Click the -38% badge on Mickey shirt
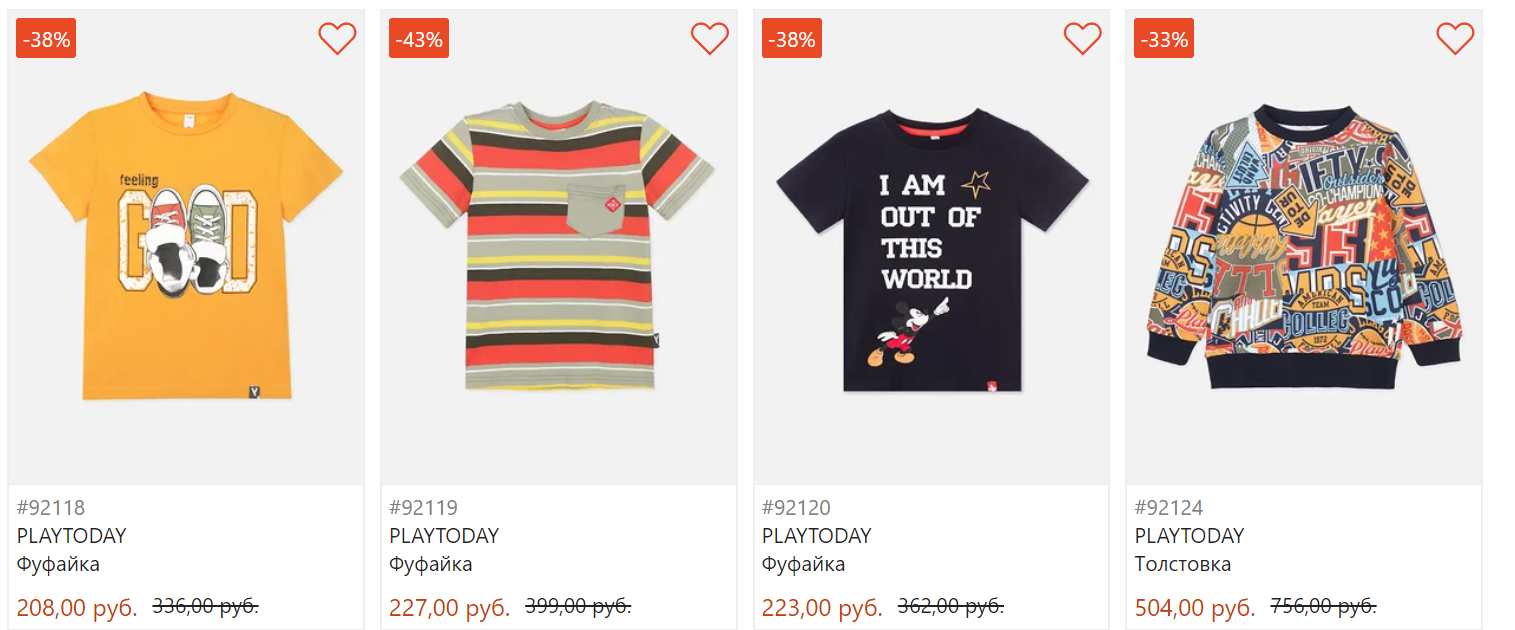The width and height of the screenshot is (1515, 630). [x=792, y=39]
